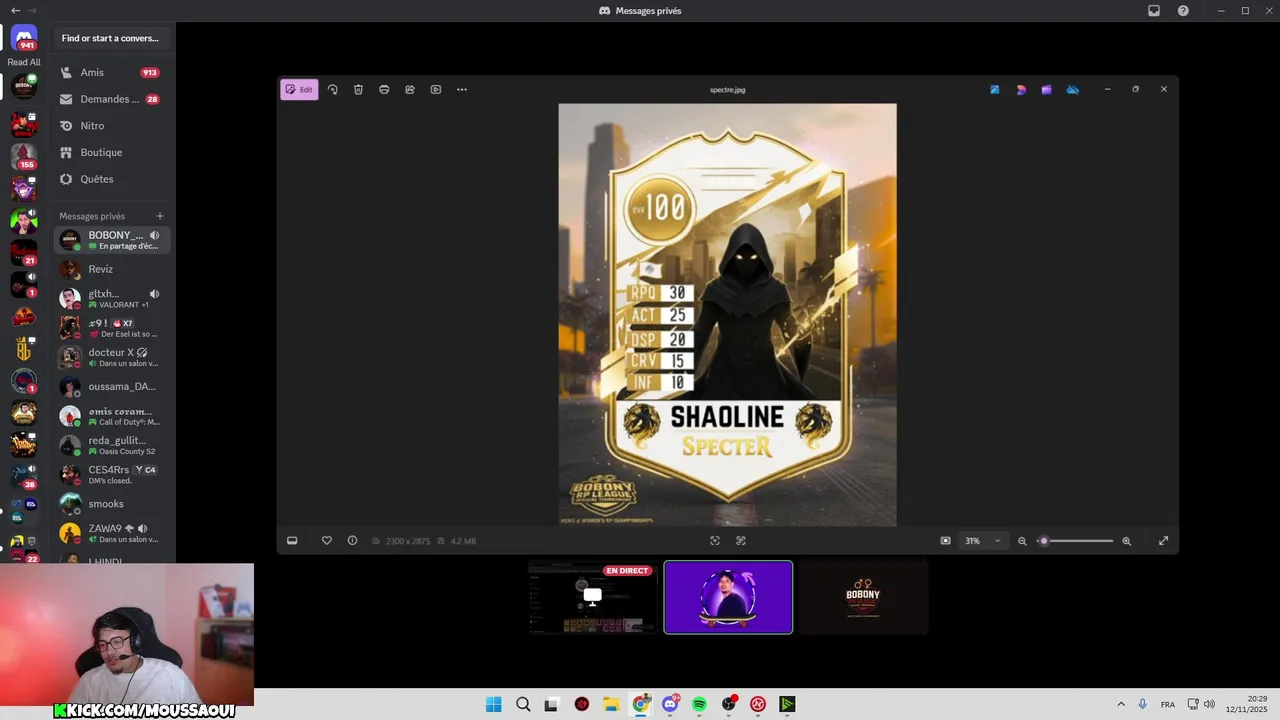Show file info with the info icon
This screenshot has width=1280, height=720.
pyautogui.click(x=352, y=541)
